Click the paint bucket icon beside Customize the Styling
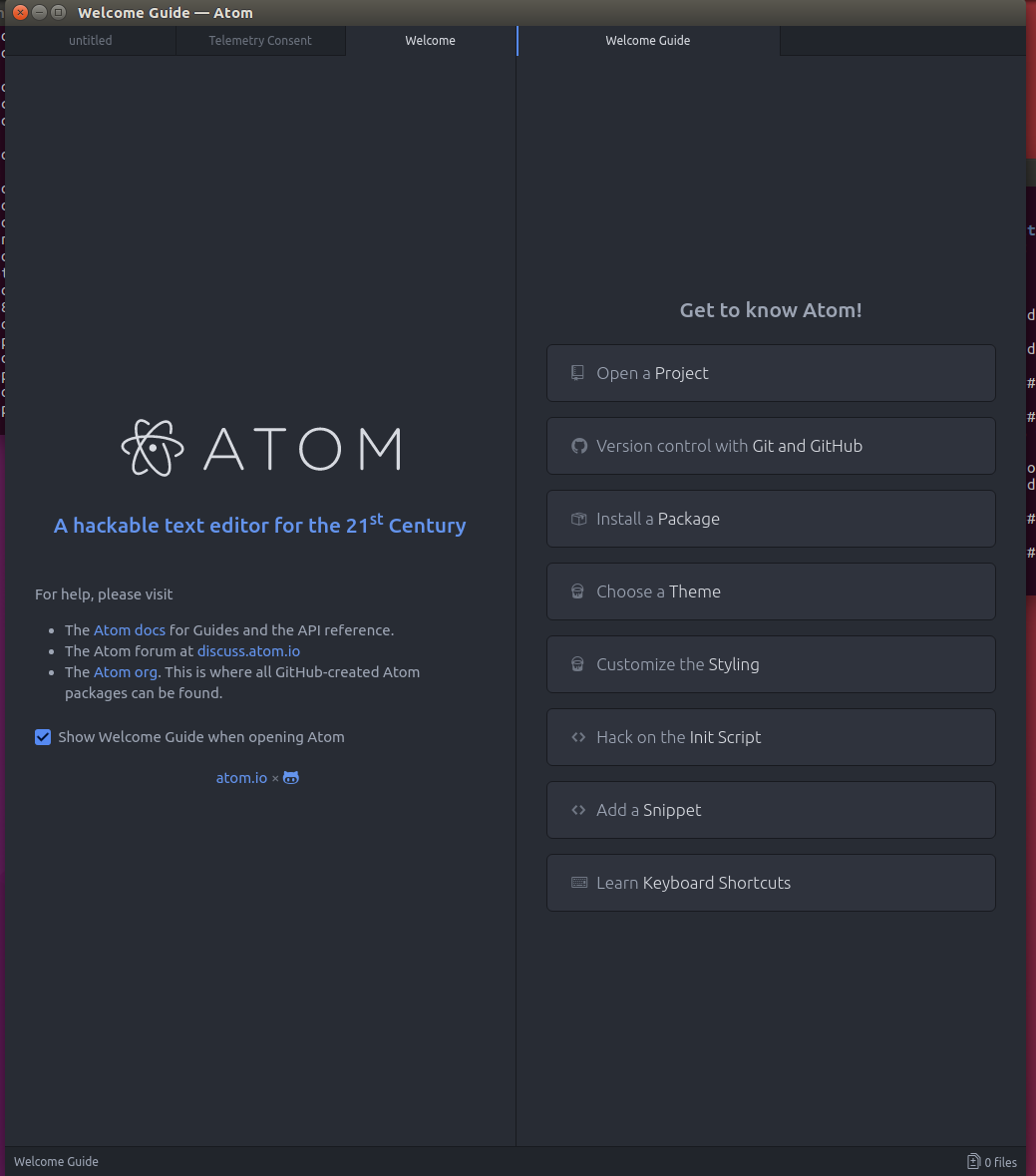Image resolution: width=1036 pixels, height=1176 pixels. (577, 663)
